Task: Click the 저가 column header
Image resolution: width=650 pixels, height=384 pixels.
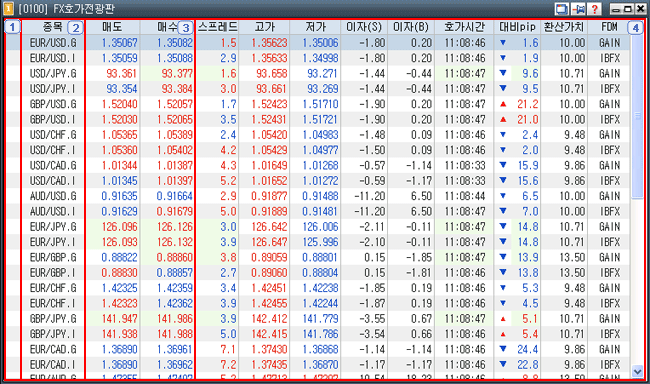Action: [315, 27]
